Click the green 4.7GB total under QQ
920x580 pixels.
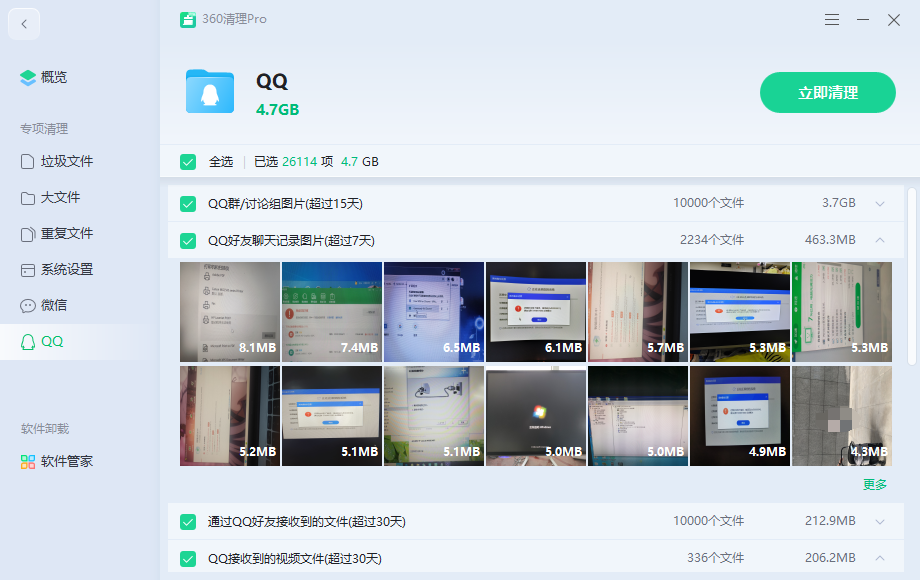pos(278,110)
